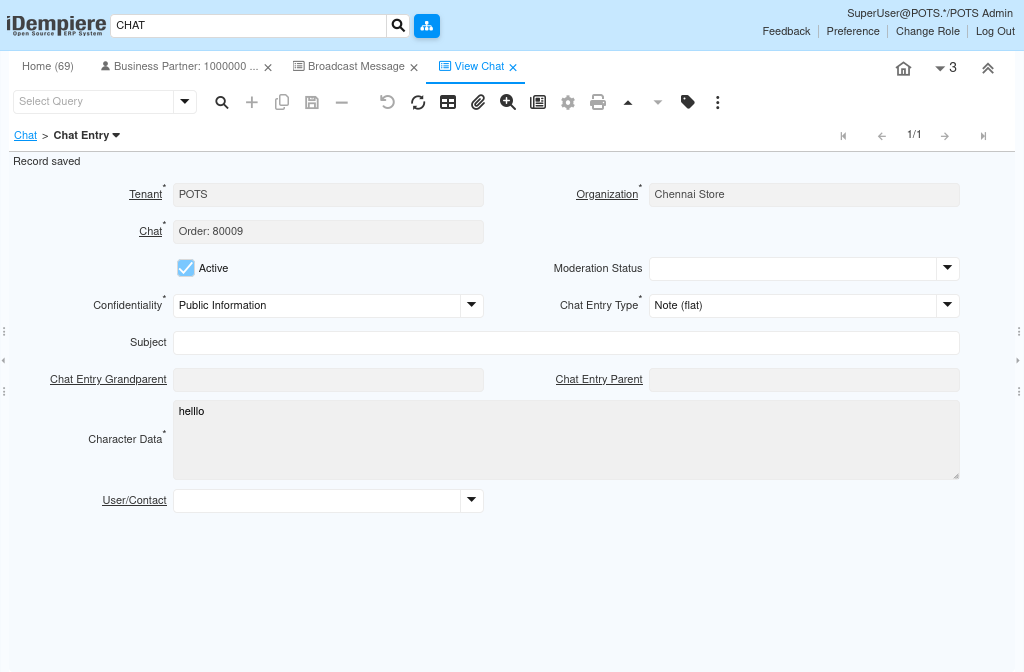The image size is (1024, 672).
Task: Expand User/Contact dropdown arrow
Action: pyautogui.click(x=472, y=501)
